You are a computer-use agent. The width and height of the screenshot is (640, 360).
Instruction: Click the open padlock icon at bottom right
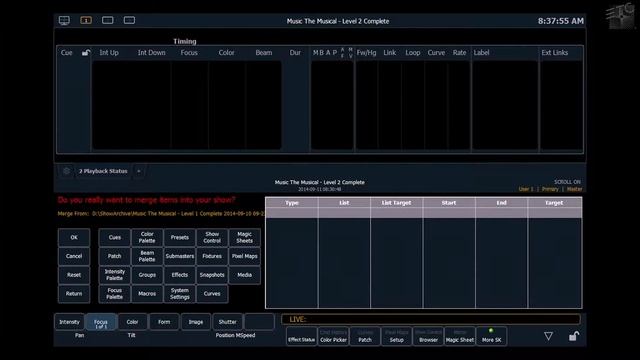tap(574, 336)
